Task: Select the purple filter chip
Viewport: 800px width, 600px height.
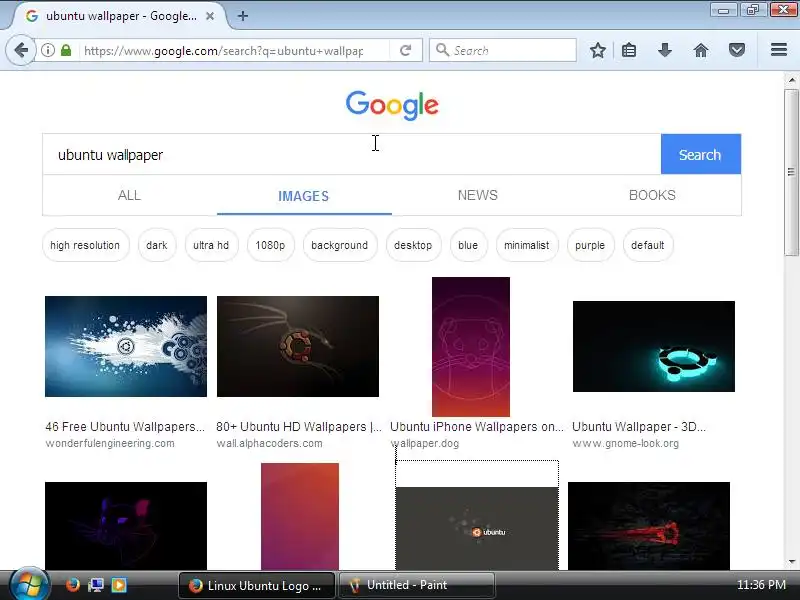Action: 590,245
